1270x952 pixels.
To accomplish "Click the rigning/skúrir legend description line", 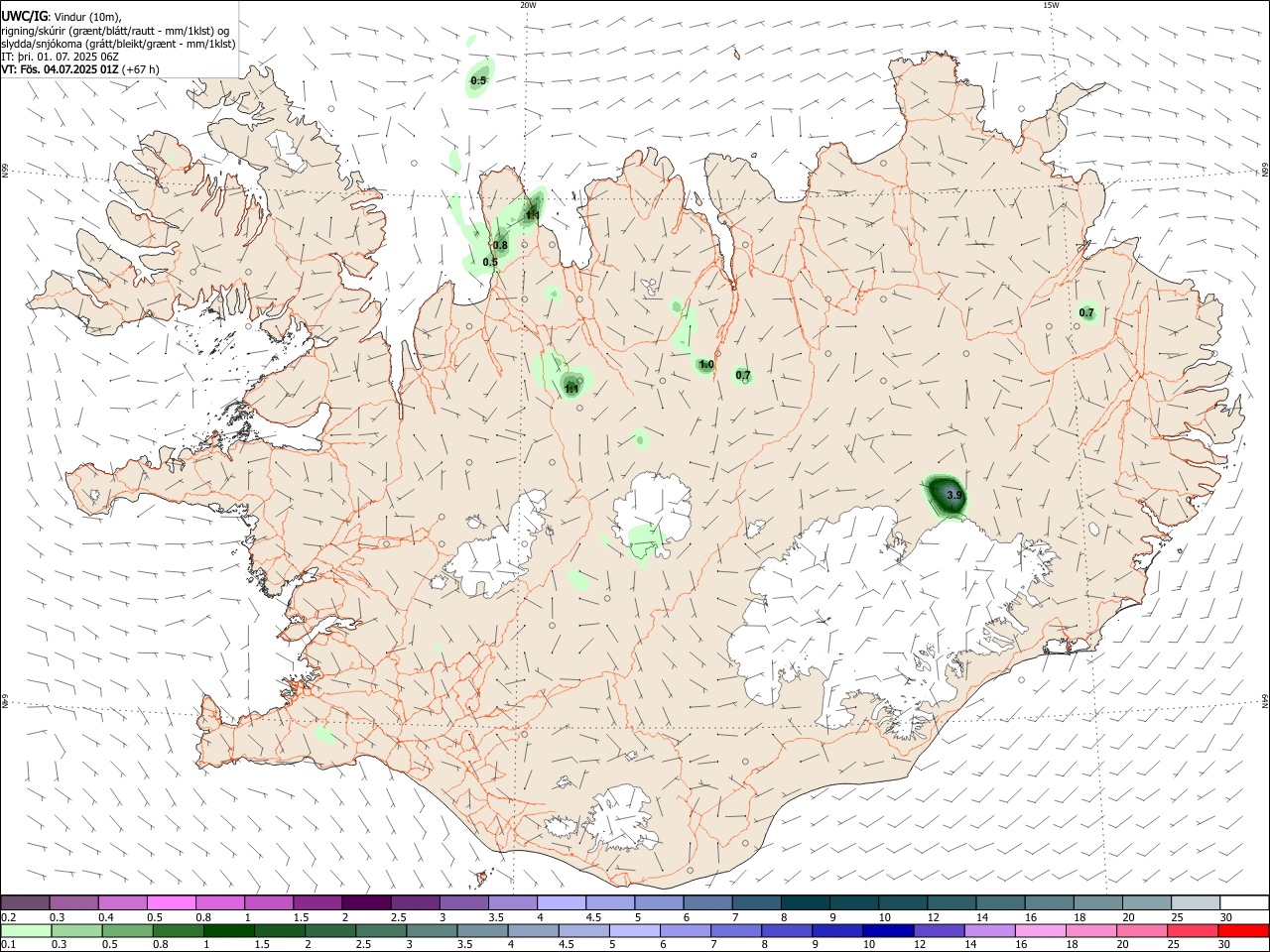I will pos(115,31).
